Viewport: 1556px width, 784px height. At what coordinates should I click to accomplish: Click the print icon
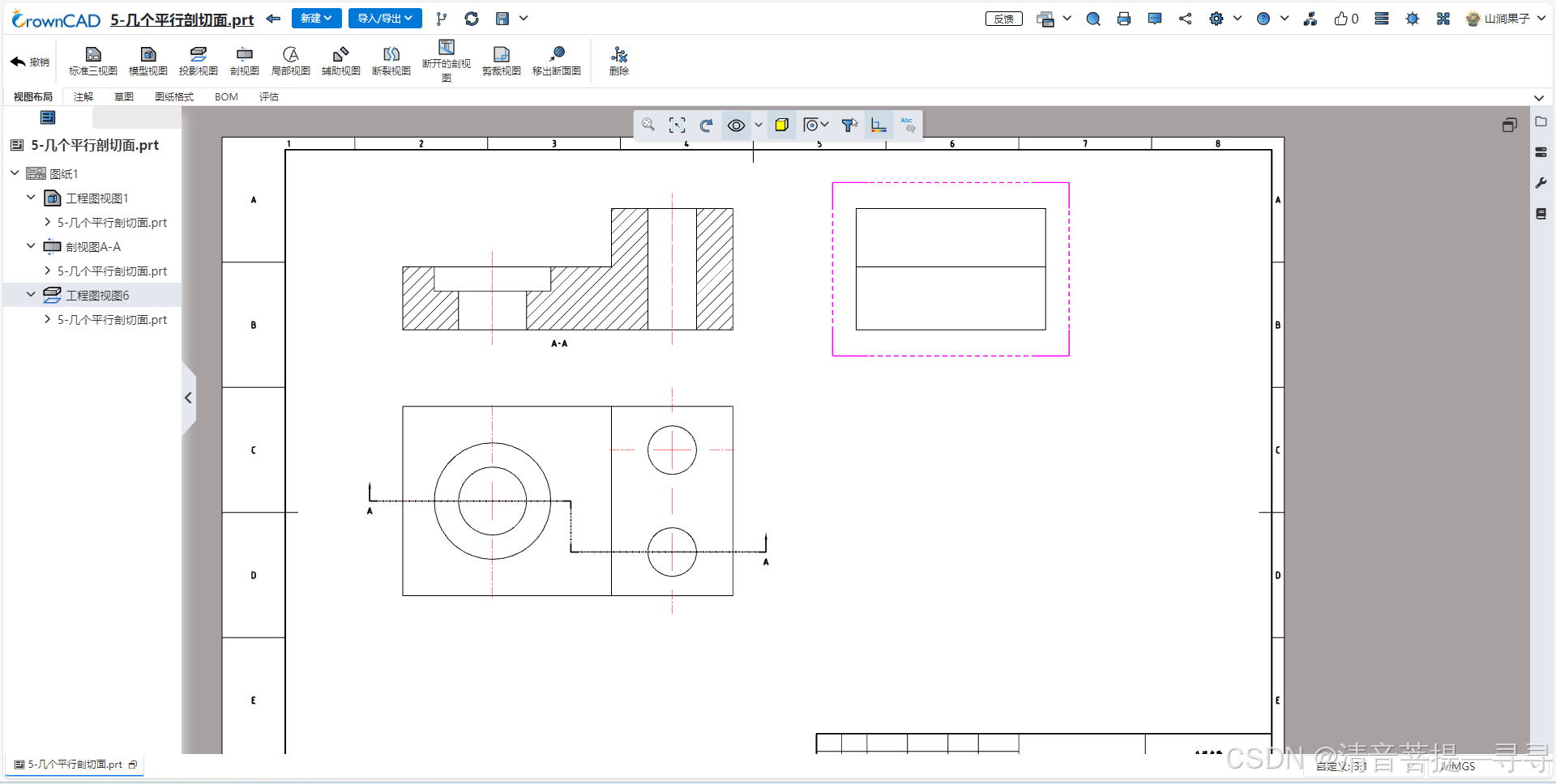point(1124,19)
